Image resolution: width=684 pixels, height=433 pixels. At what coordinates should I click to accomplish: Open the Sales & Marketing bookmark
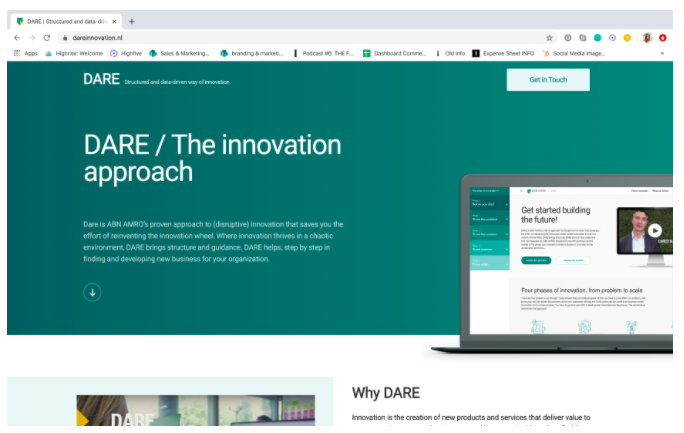pyautogui.click(x=179, y=53)
